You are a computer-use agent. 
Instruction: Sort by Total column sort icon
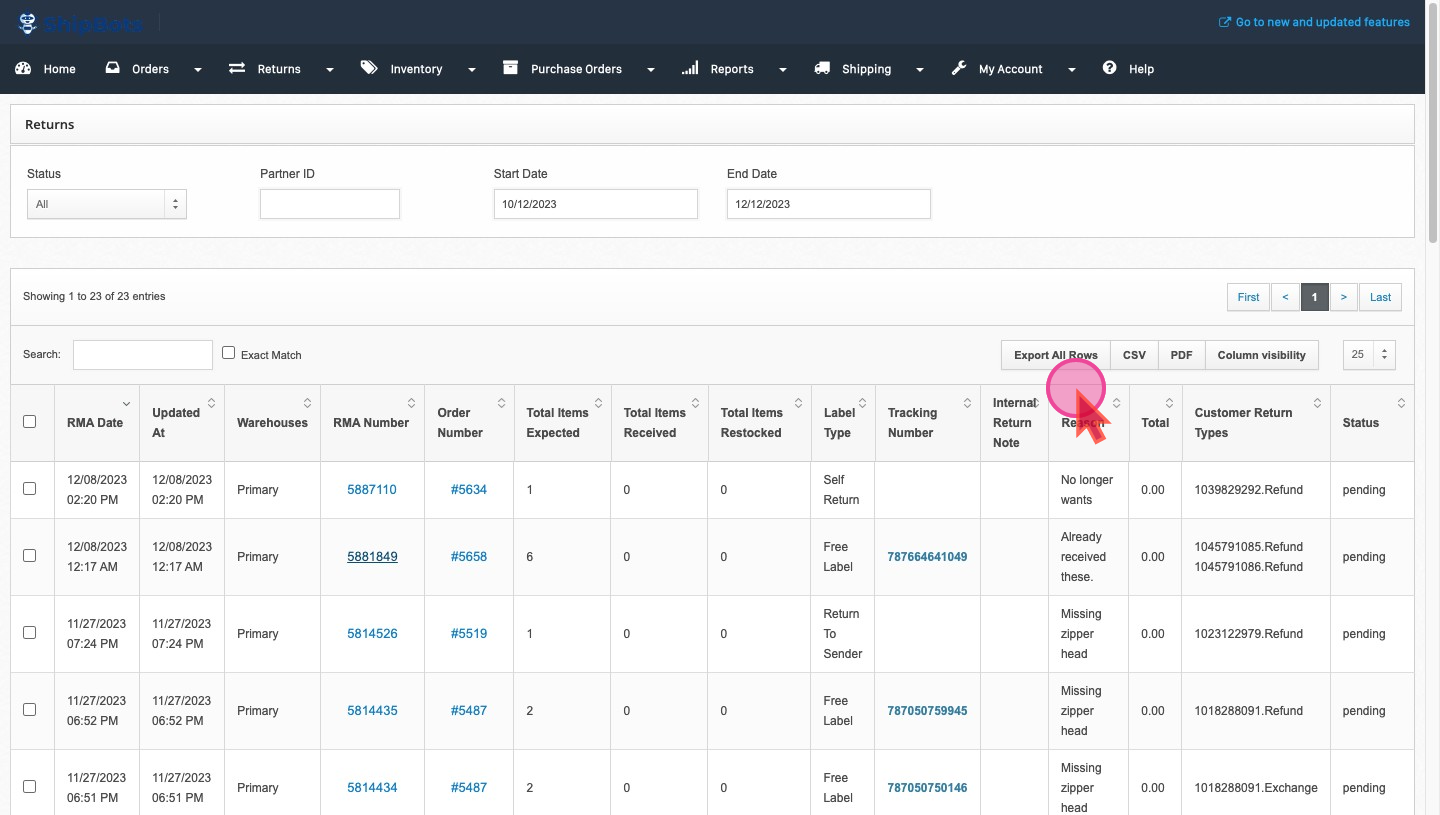(1169, 403)
